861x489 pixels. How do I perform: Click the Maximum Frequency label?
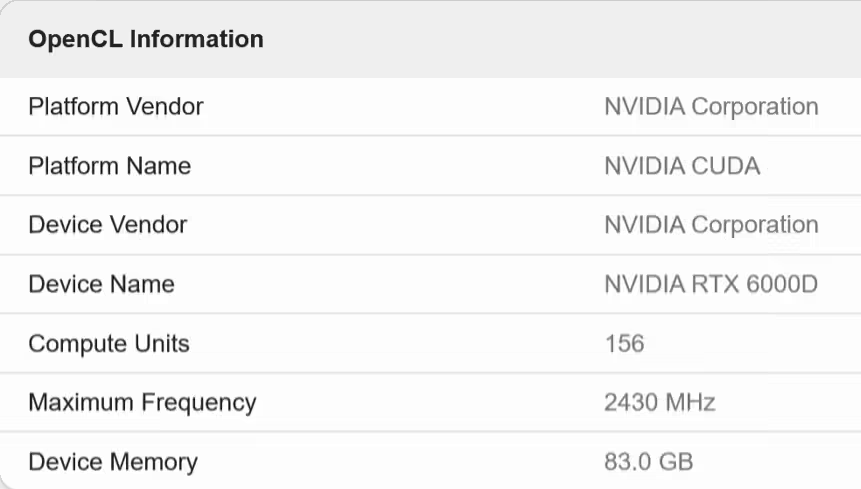tap(142, 403)
